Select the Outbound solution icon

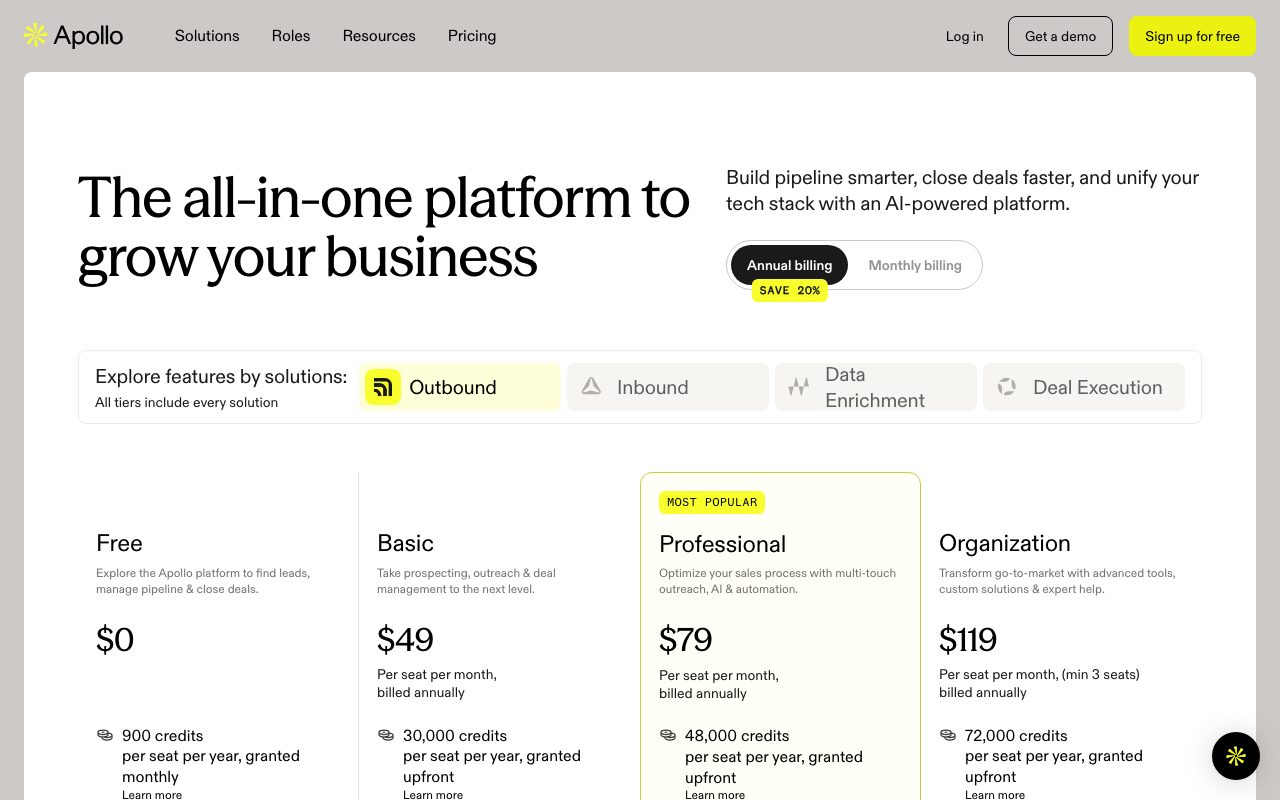coord(383,387)
